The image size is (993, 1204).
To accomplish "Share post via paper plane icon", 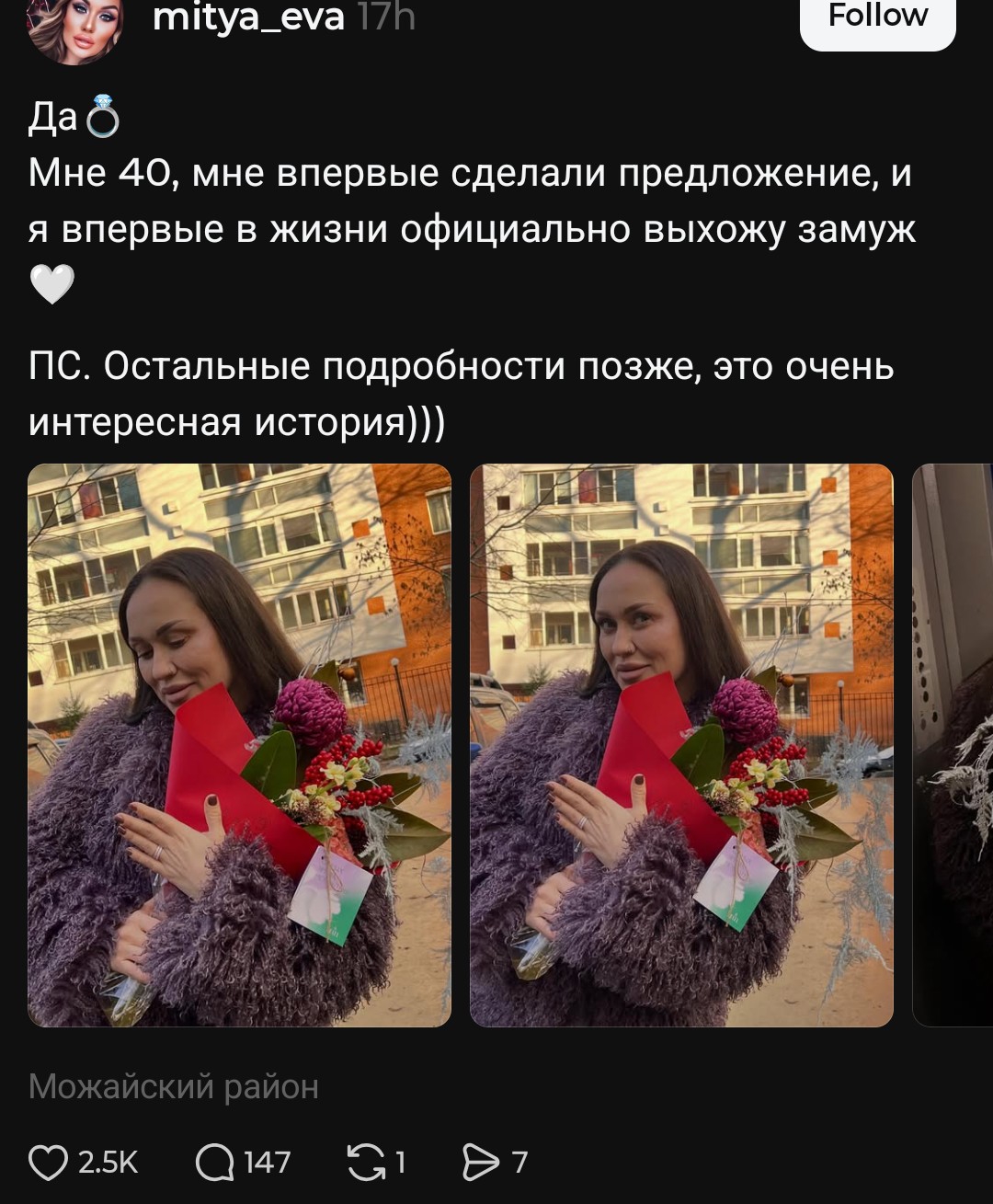I will click(x=480, y=1162).
